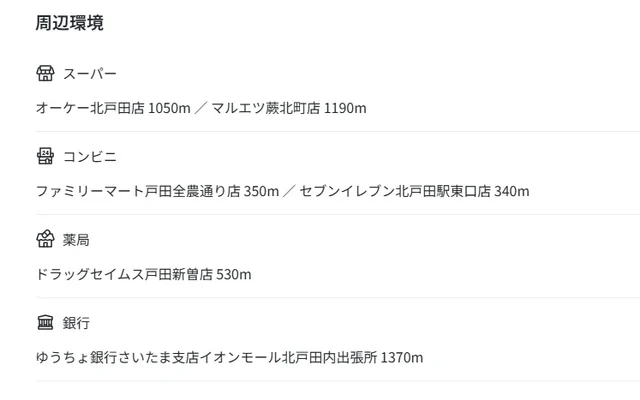Image resolution: width=640 pixels, height=400 pixels.
Task: Select the 薬局 category label
Action: (x=77, y=240)
